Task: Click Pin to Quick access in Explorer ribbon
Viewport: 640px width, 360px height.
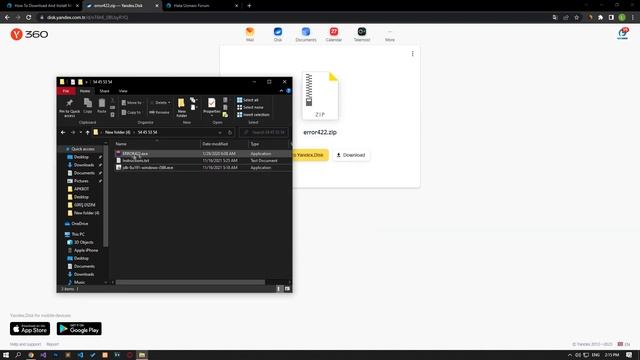Action: (69, 107)
